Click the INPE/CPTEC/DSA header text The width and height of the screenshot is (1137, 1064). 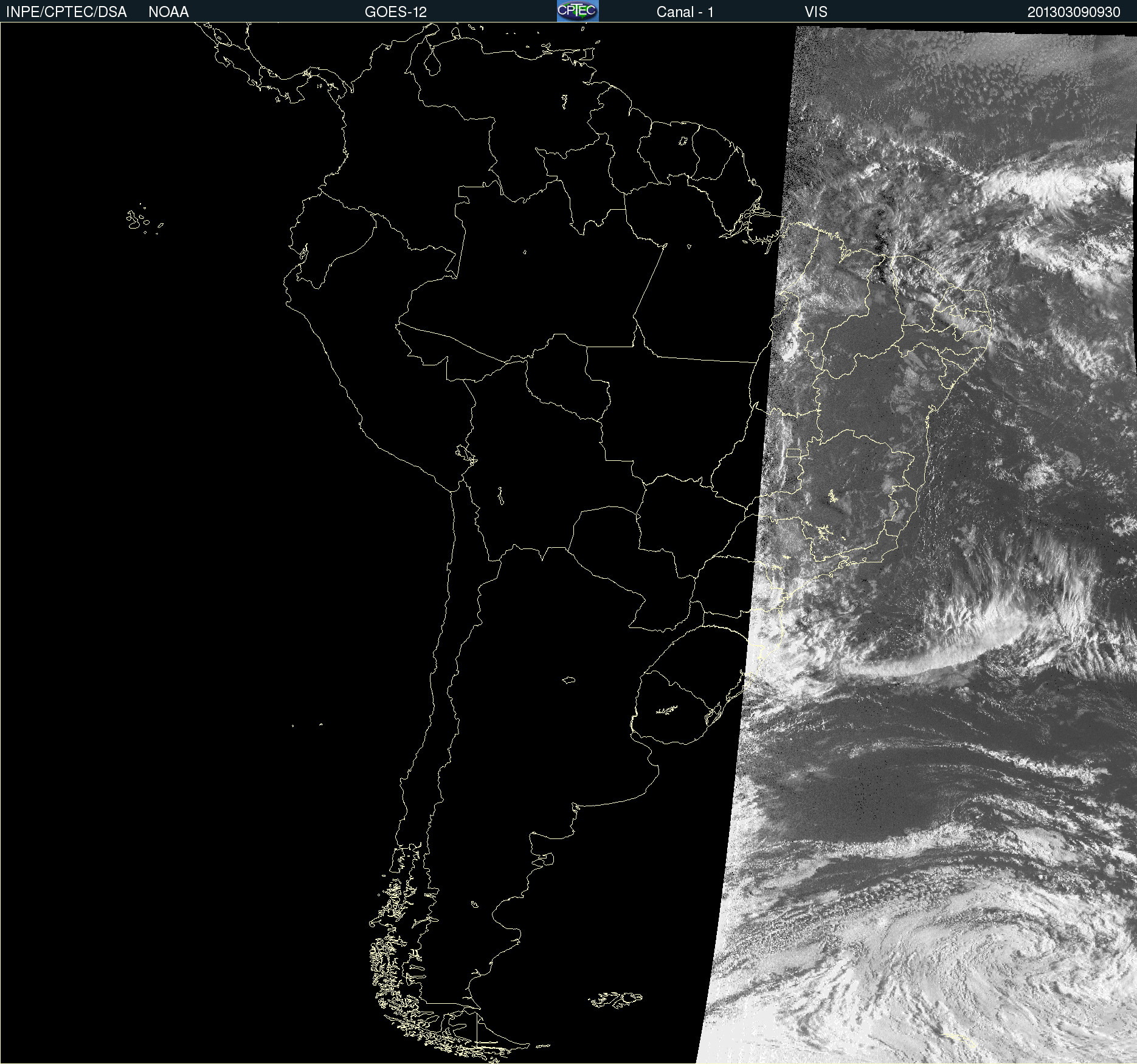[x=66, y=12]
